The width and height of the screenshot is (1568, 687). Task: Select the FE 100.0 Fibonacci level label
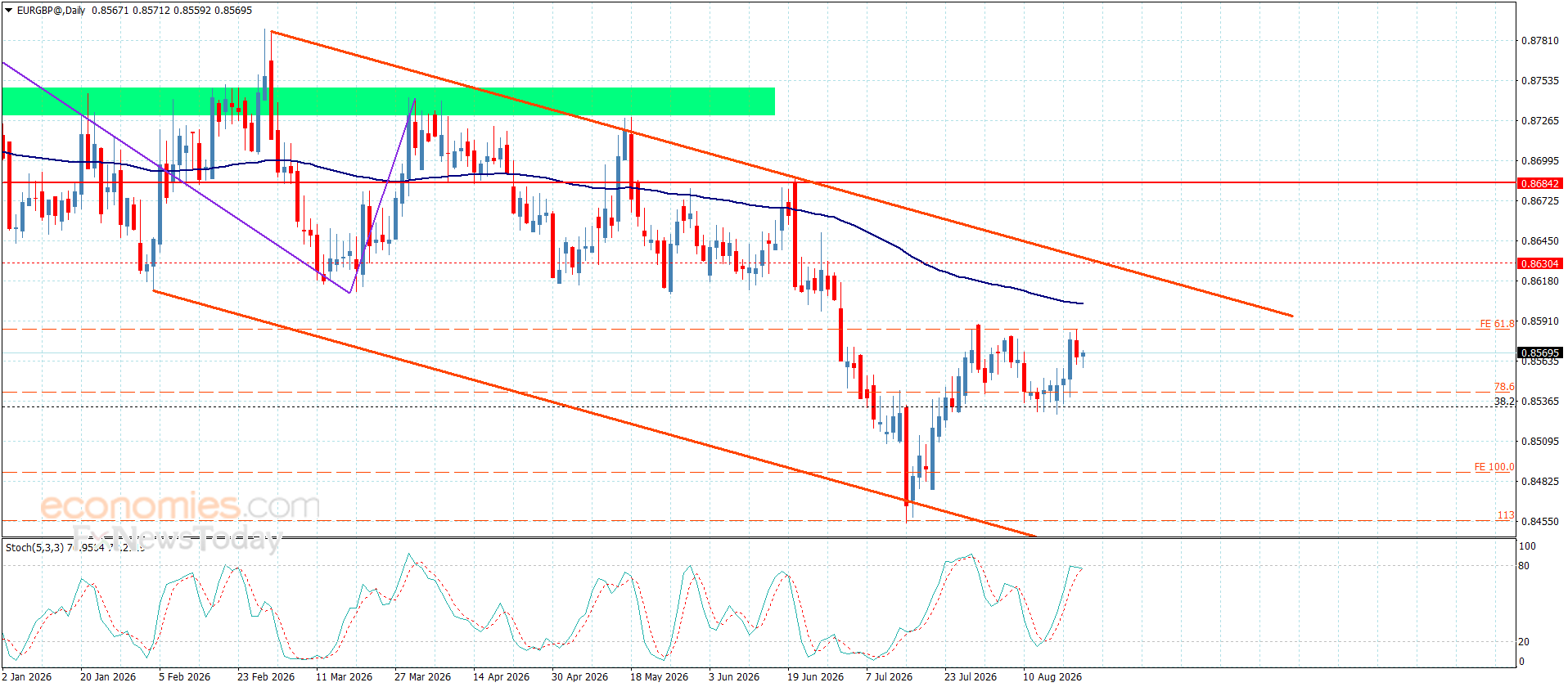pos(1494,467)
